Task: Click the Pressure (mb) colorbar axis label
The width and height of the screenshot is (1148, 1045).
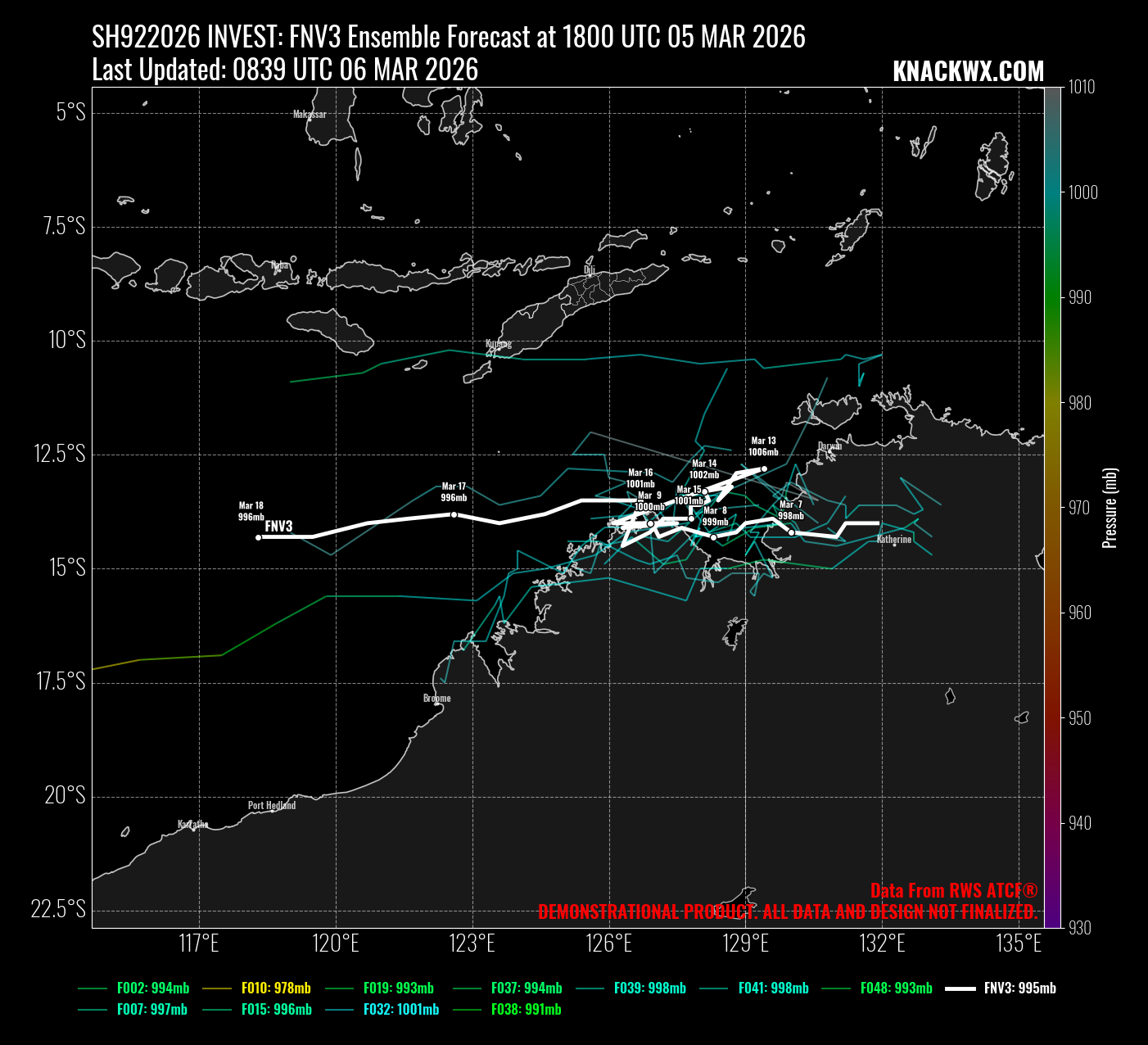Action: (x=1110, y=508)
